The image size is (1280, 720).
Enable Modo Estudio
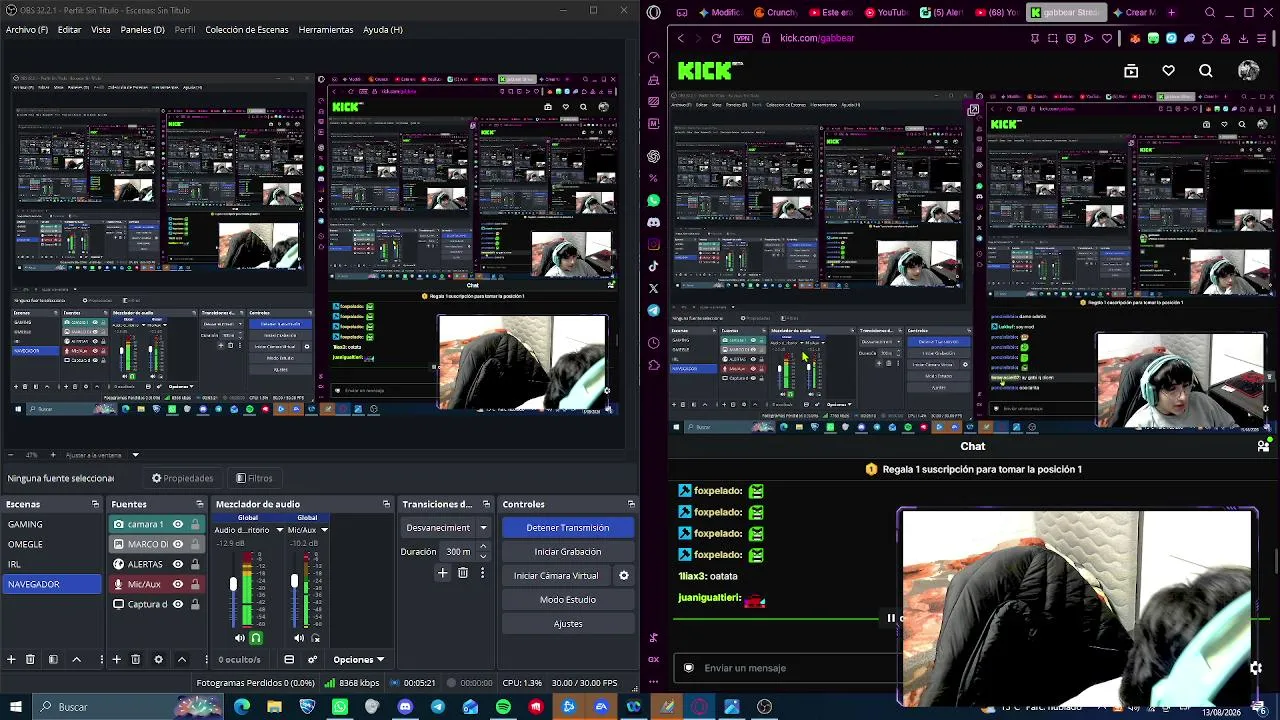point(568,600)
